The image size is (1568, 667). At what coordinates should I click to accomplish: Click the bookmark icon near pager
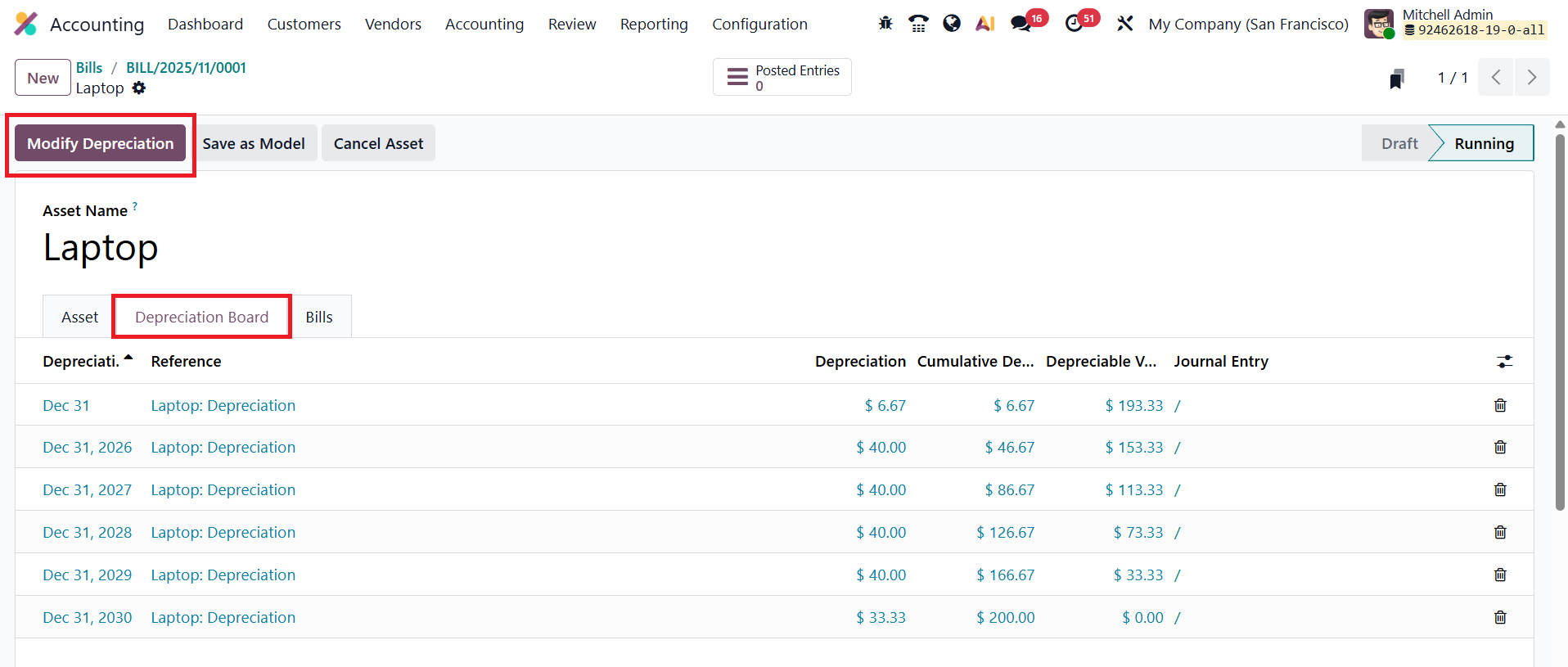coord(1396,79)
